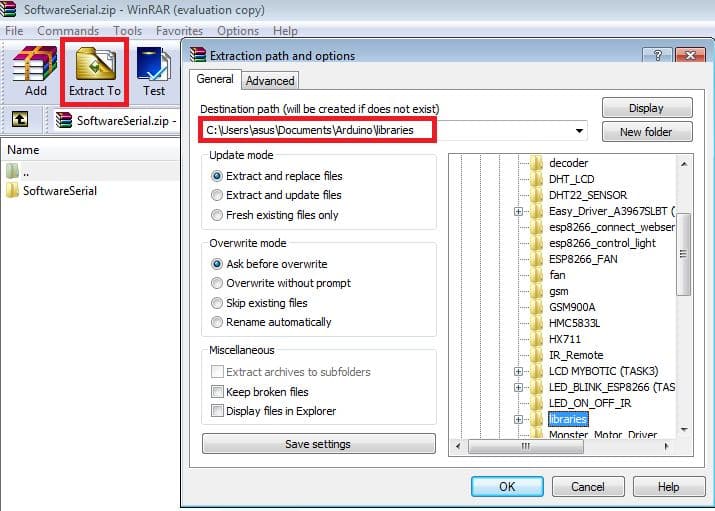Screen dimensions: 715x511
Task: Click the New folder button
Action: click(x=646, y=132)
